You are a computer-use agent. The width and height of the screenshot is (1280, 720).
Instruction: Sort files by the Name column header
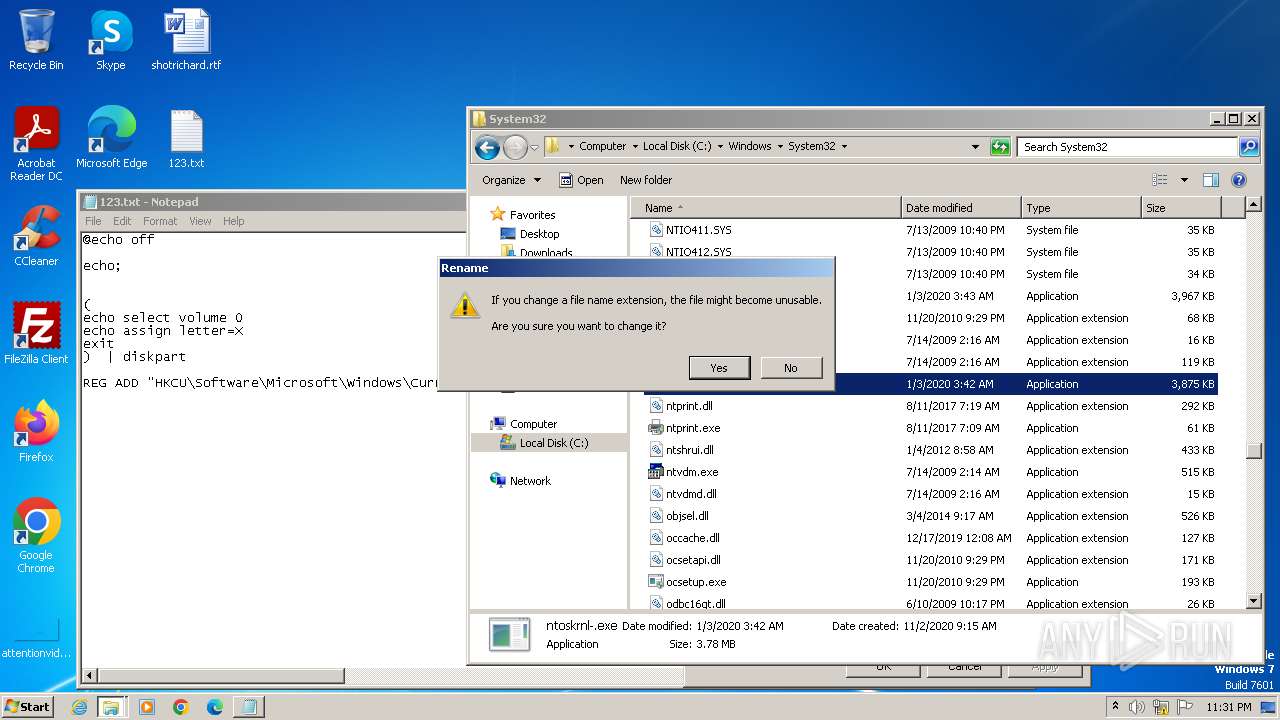[765, 208]
